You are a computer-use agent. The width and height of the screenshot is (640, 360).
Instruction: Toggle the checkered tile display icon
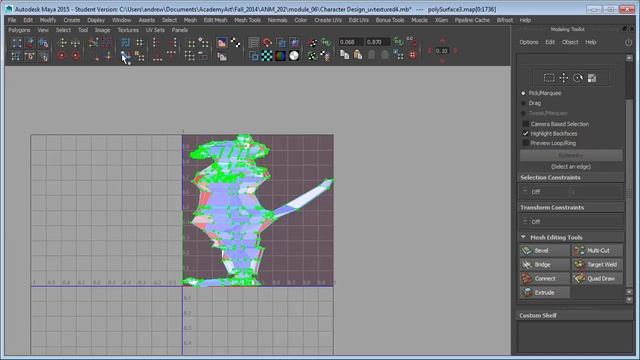pyautogui.click(x=267, y=56)
